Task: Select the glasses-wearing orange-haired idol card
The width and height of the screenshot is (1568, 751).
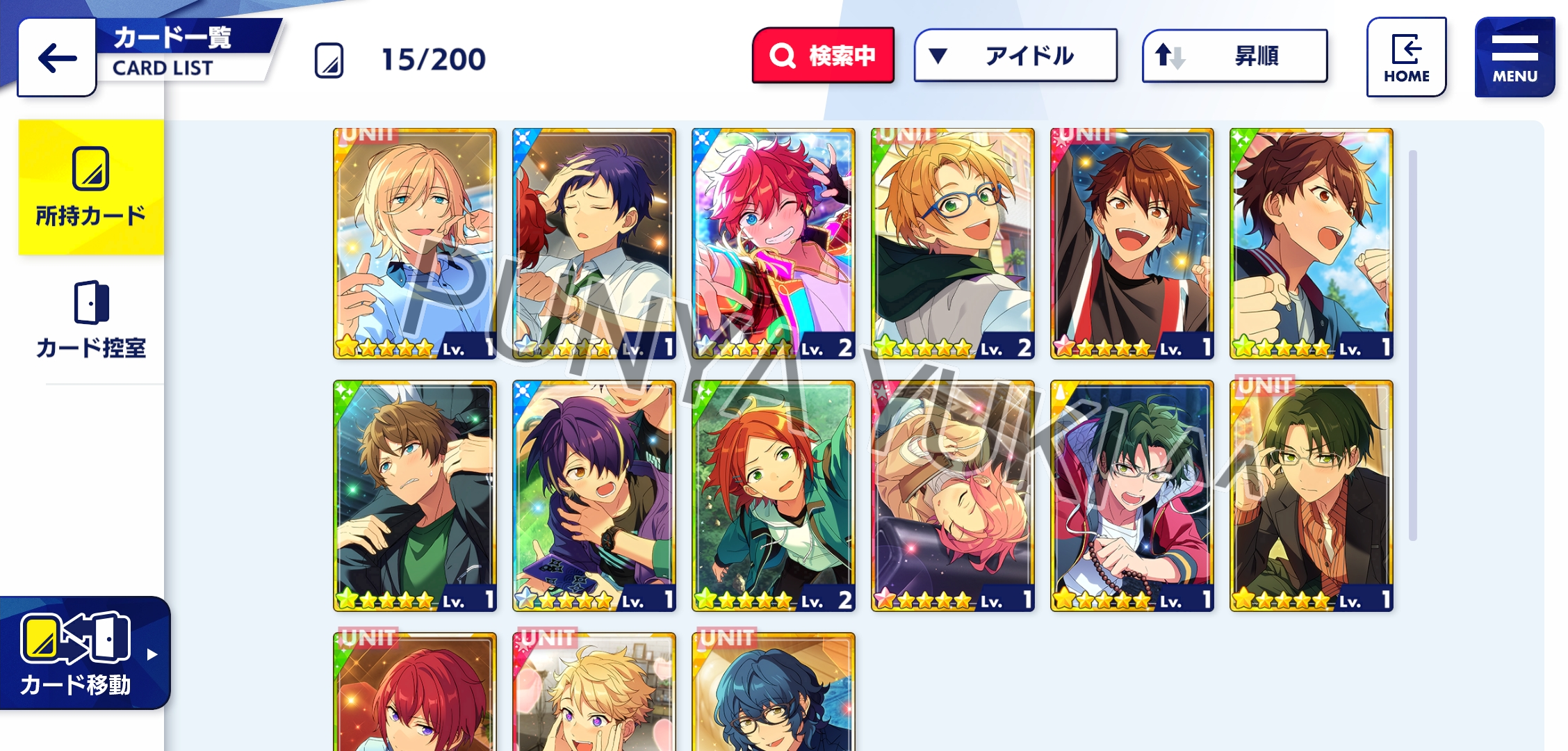Action: click(x=953, y=243)
